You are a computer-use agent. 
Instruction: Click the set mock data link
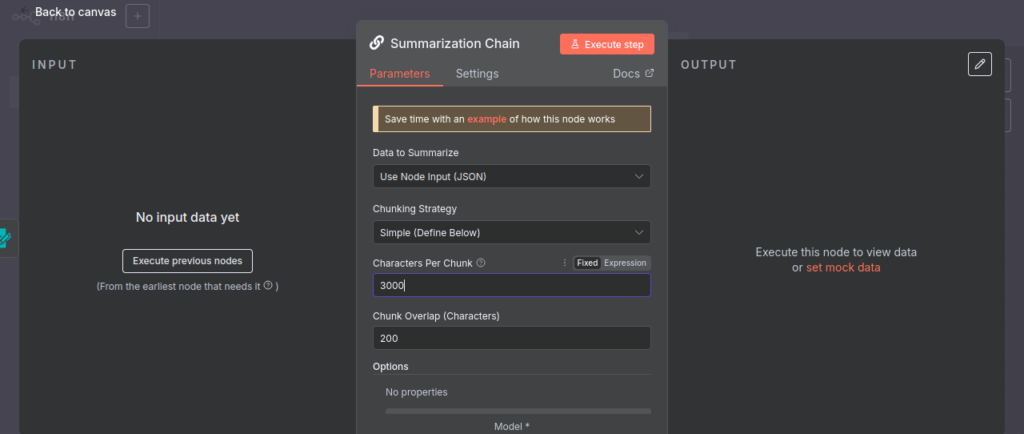click(x=843, y=268)
